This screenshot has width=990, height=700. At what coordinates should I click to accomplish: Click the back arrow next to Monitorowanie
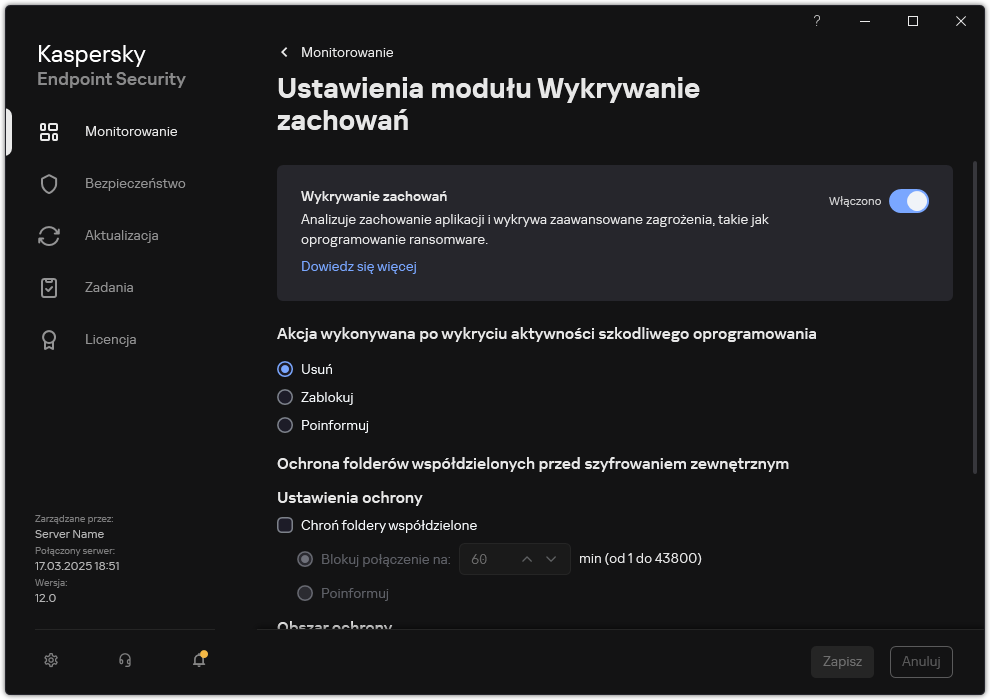284,52
